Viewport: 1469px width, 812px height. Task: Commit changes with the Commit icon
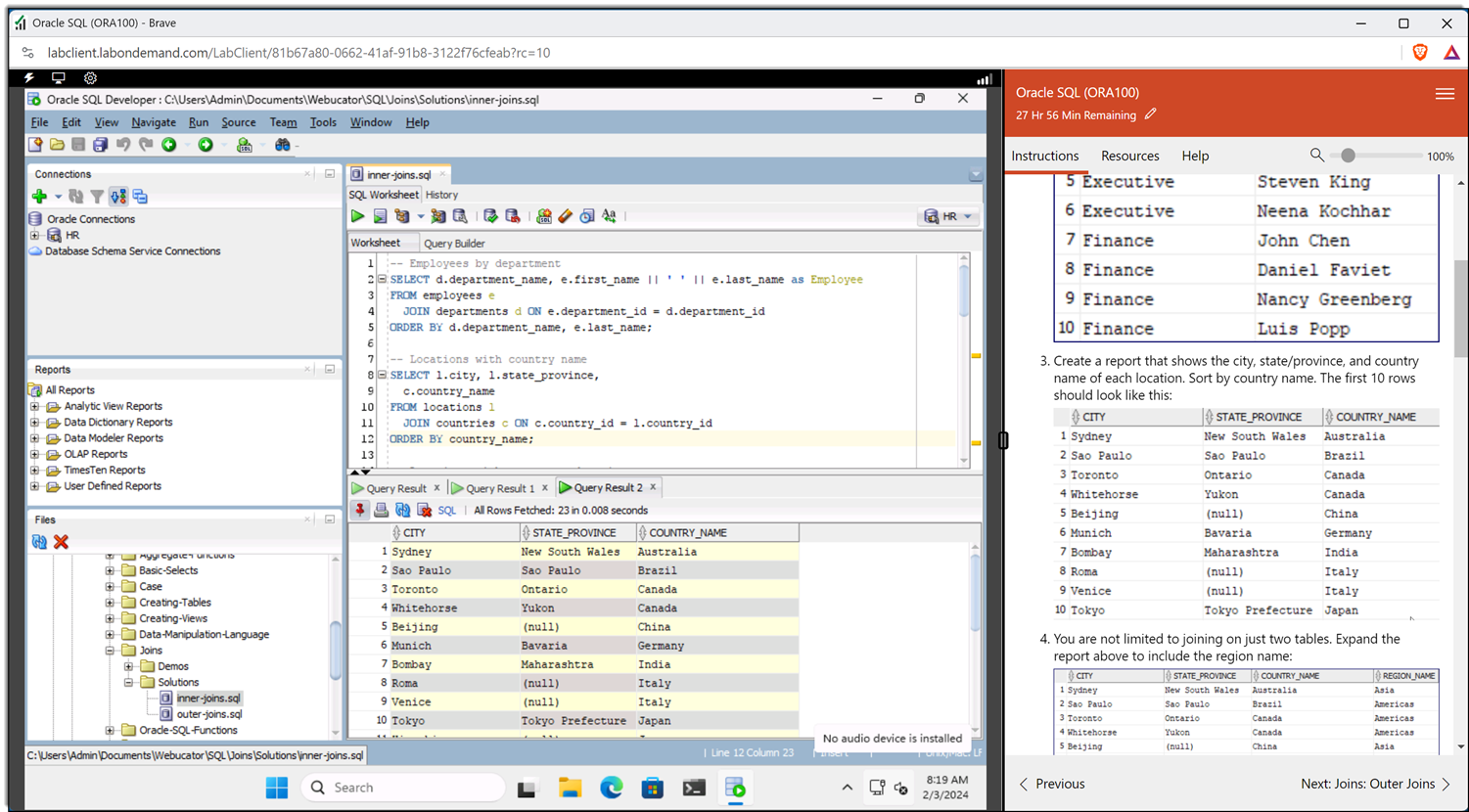coord(490,216)
